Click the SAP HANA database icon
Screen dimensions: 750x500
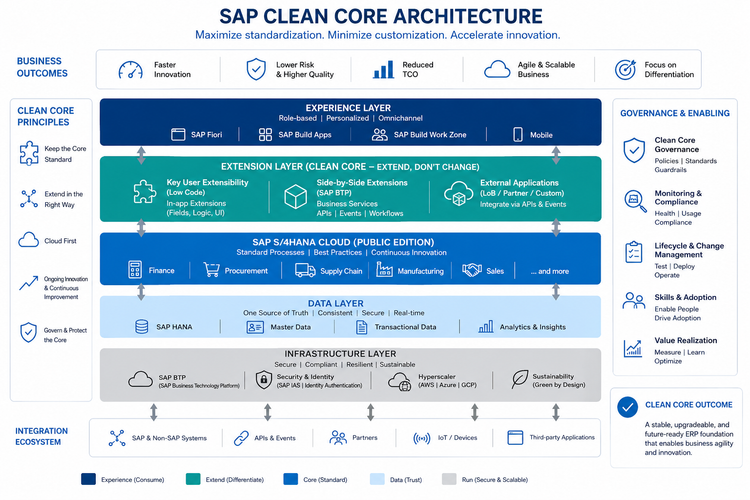coord(142,327)
